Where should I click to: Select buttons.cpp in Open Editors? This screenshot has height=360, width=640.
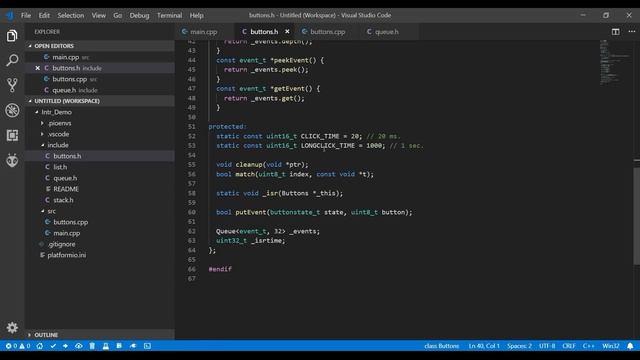(100, 79)
